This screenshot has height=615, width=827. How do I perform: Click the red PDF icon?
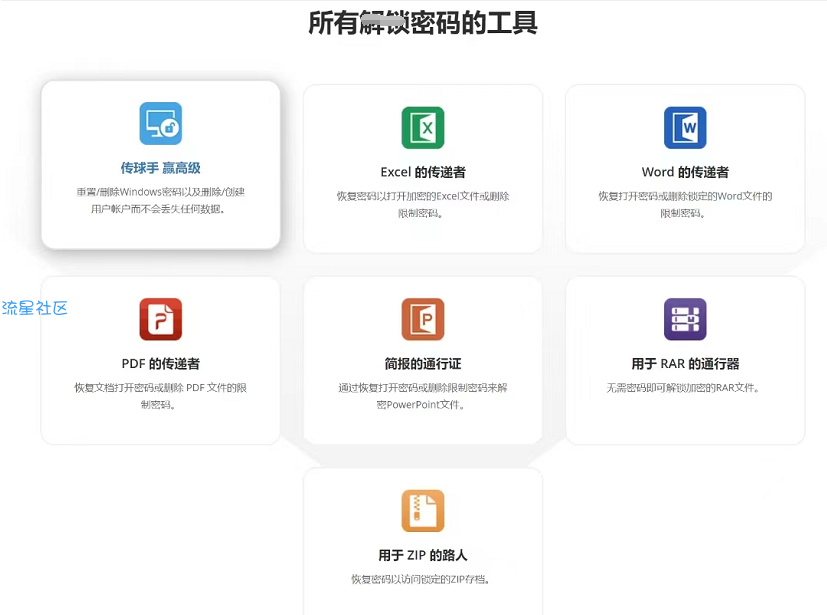160,319
